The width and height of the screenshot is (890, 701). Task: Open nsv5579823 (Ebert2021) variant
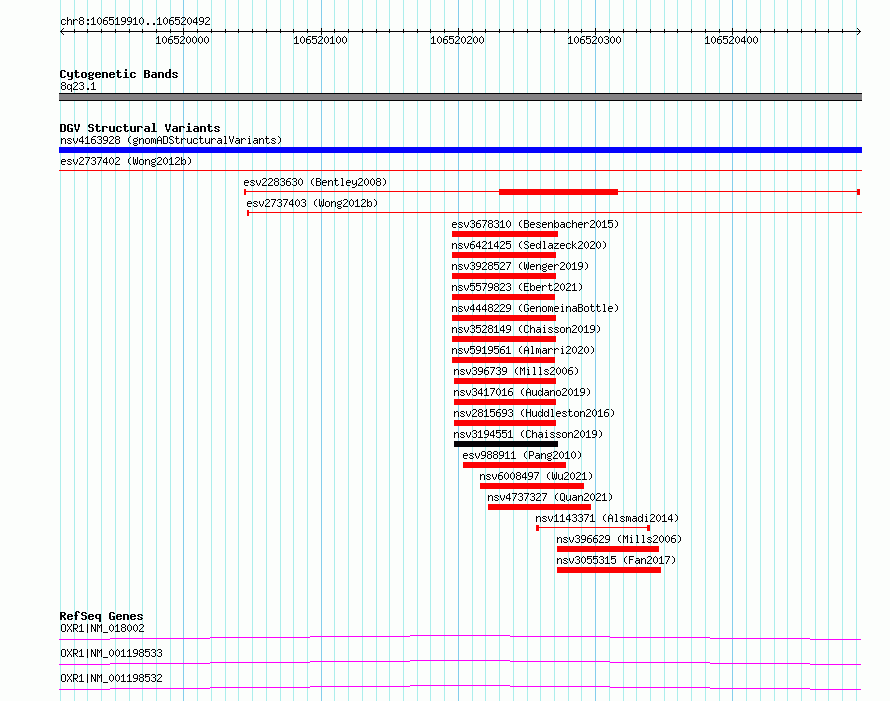click(517, 287)
